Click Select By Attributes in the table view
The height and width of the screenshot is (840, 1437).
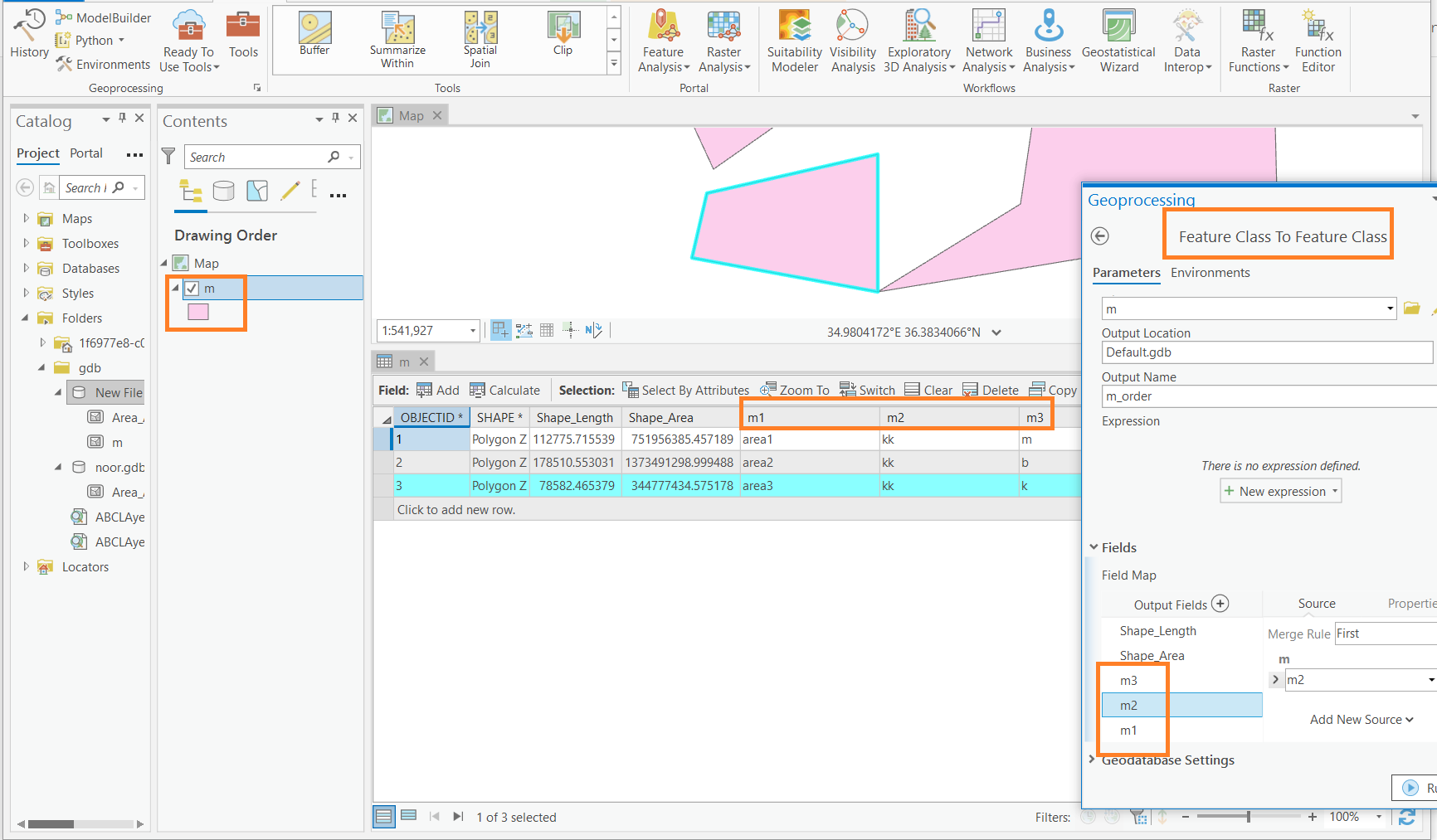click(686, 390)
